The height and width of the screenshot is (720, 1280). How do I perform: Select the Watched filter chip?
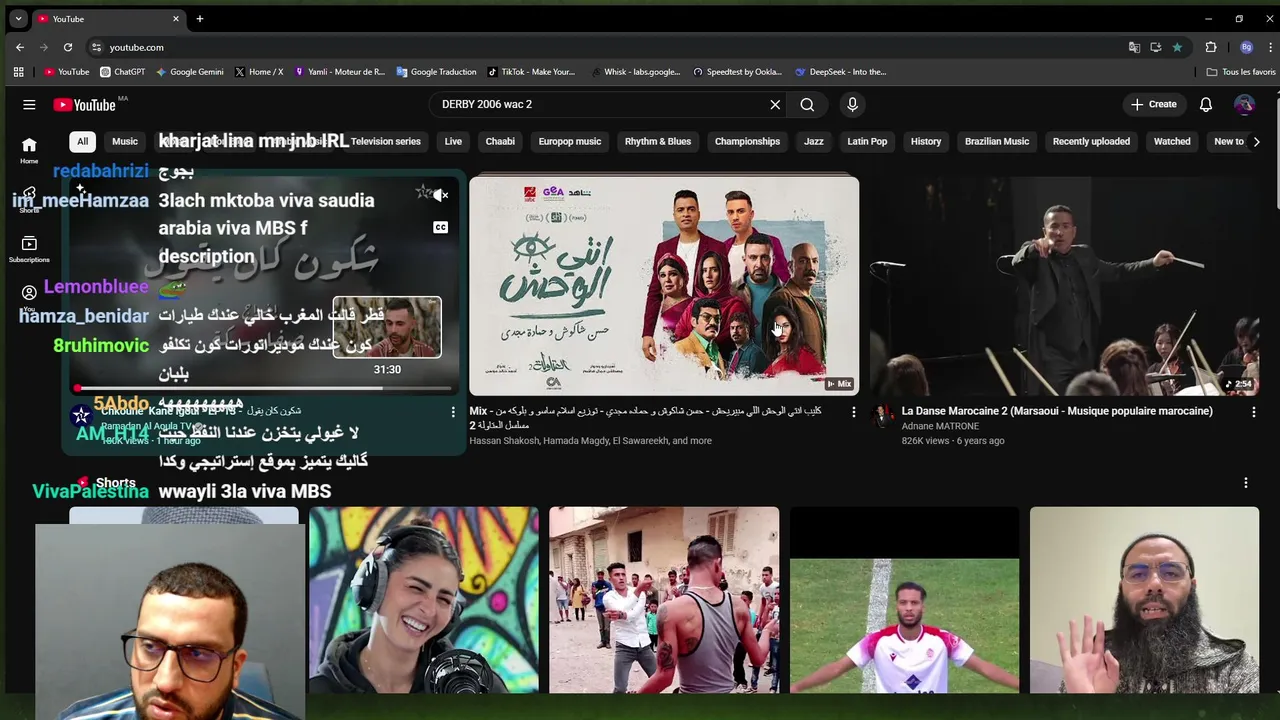point(1172,141)
